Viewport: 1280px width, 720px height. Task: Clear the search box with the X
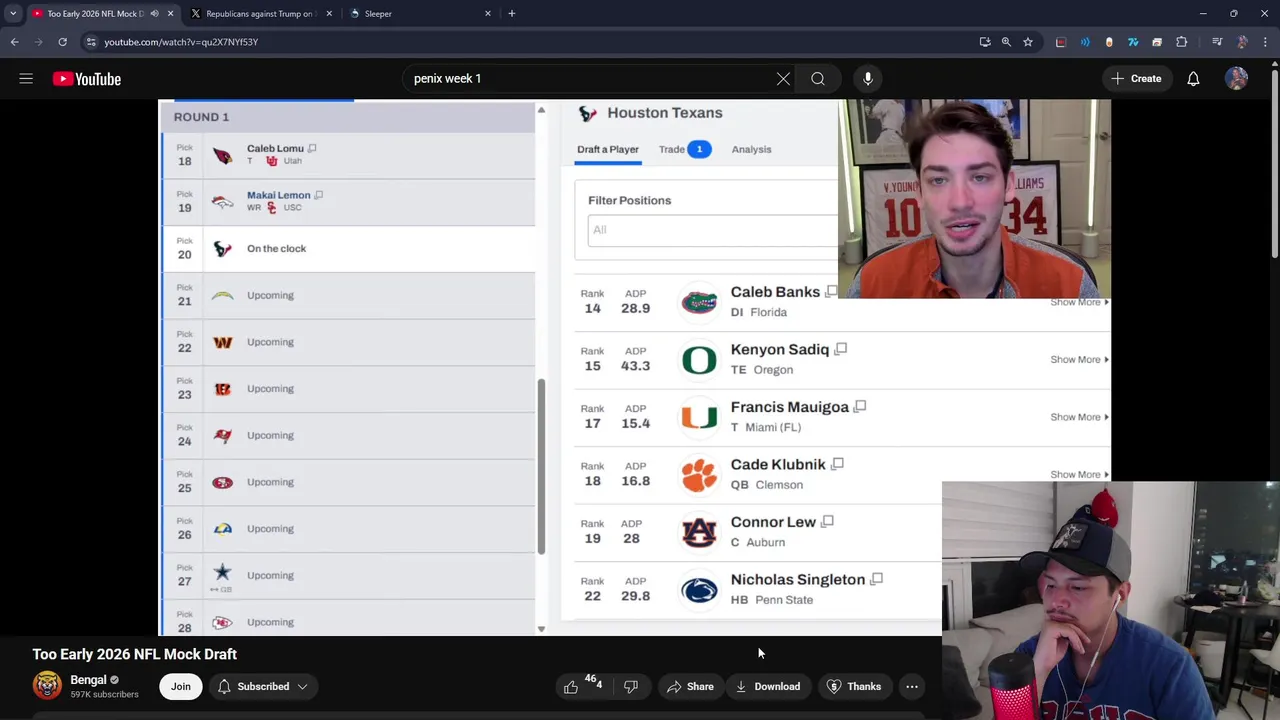(783, 79)
